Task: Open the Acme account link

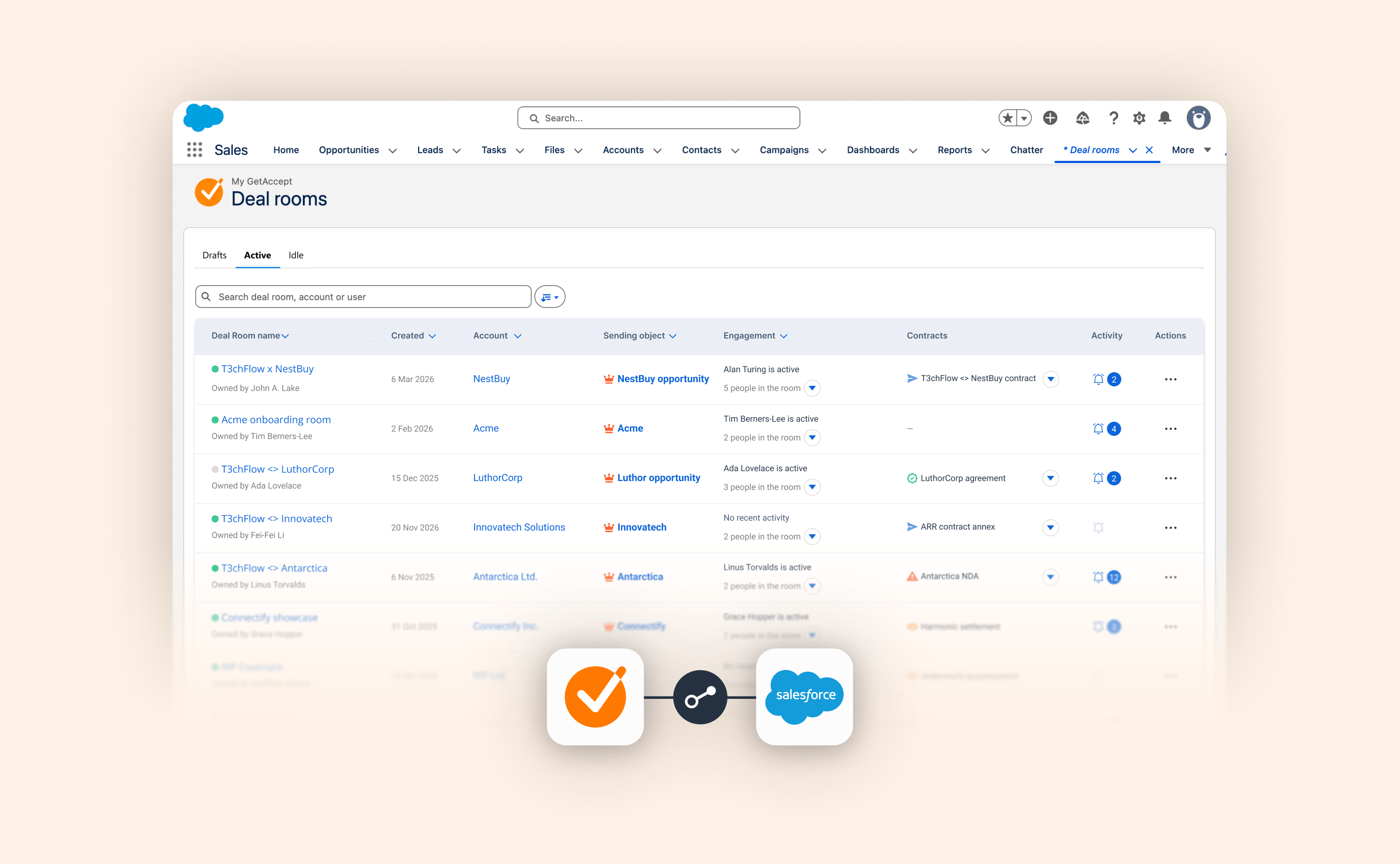Action: [x=485, y=428]
